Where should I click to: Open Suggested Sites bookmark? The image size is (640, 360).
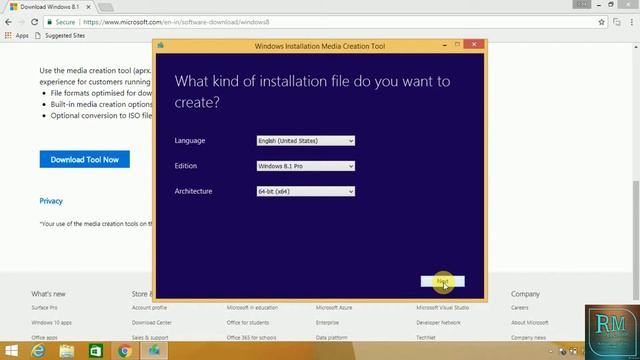tap(60, 36)
